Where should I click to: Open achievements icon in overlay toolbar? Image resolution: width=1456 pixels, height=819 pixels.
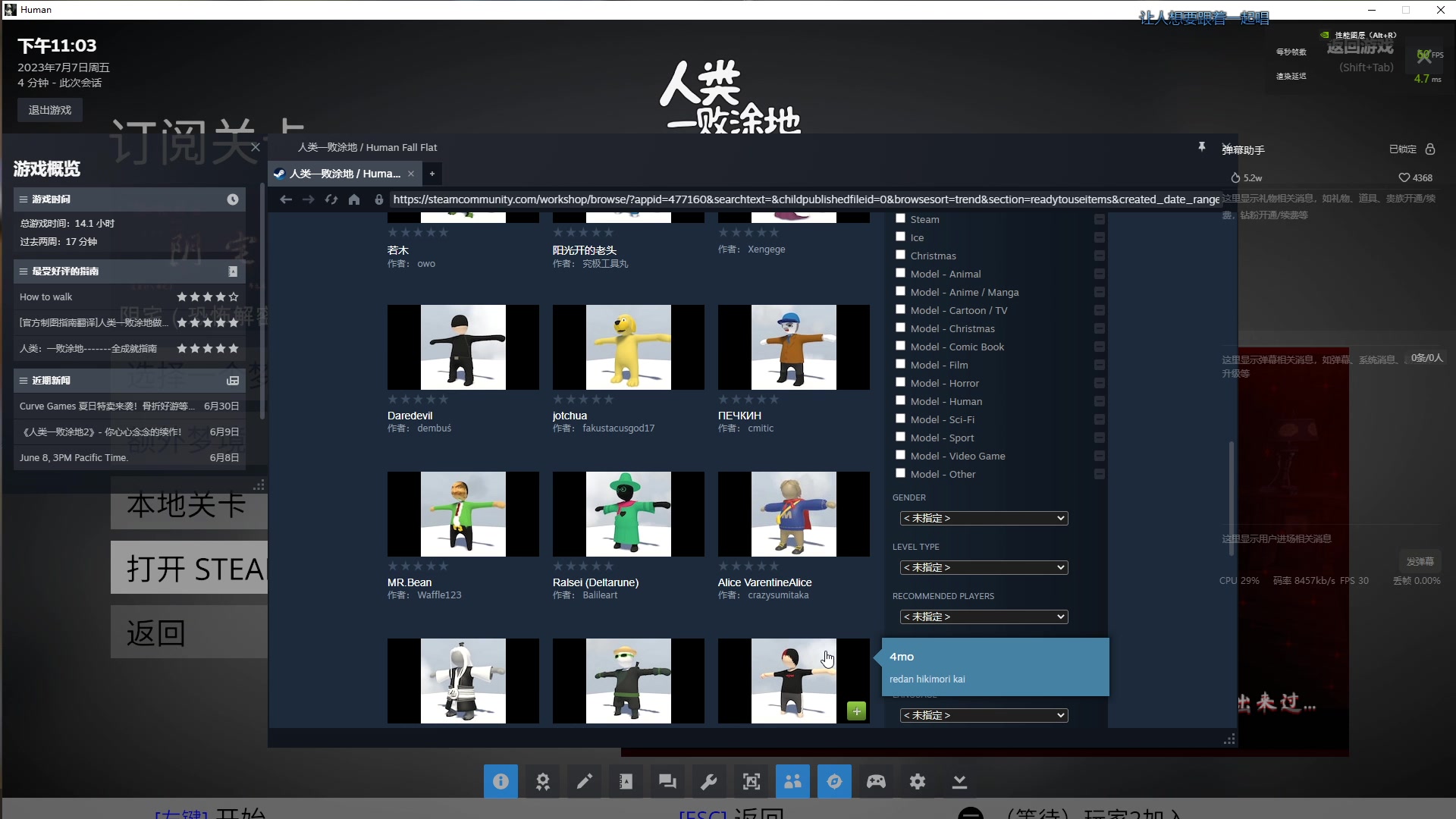pos(542,781)
